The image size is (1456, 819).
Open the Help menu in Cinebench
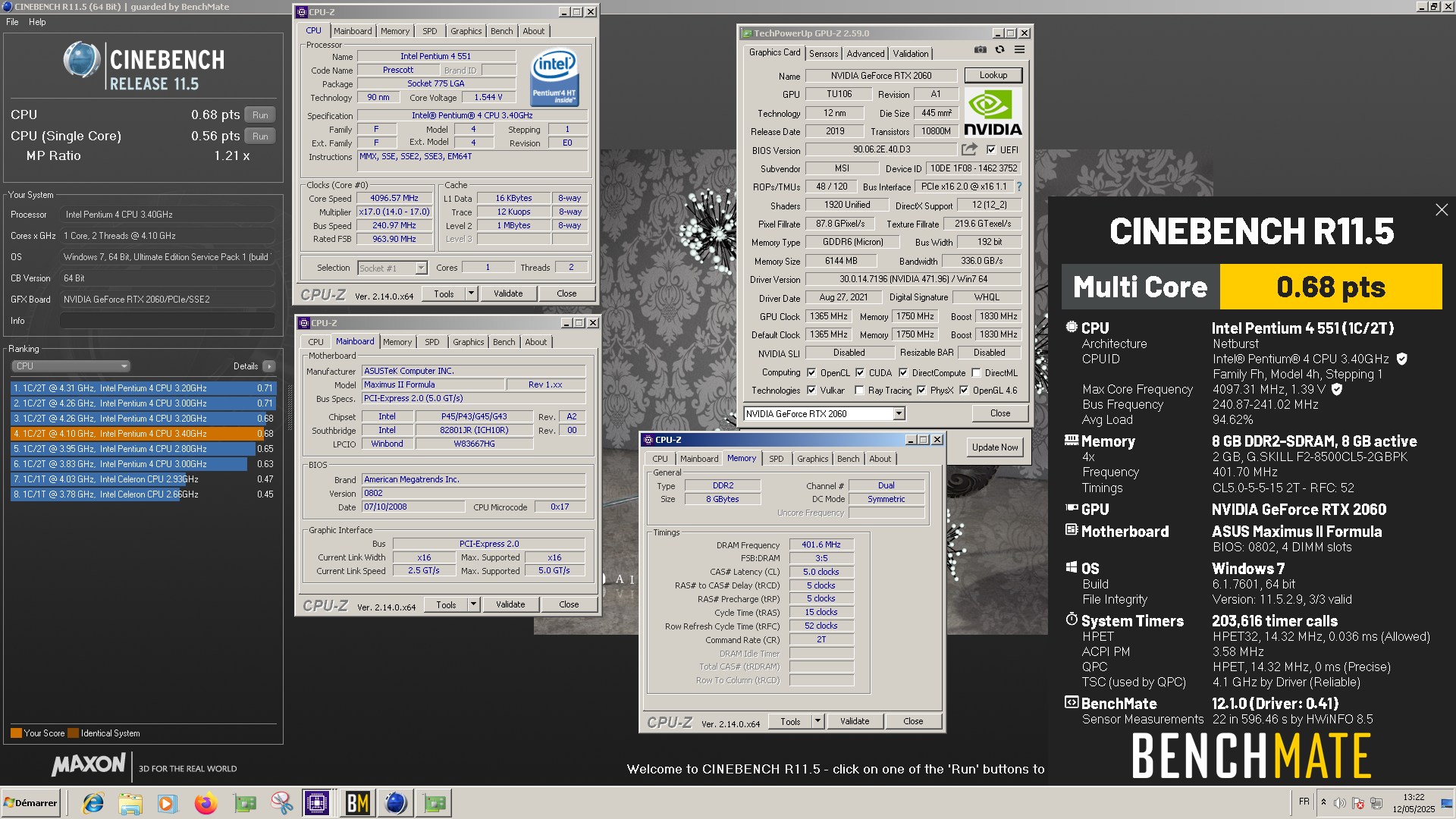(37, 22)
